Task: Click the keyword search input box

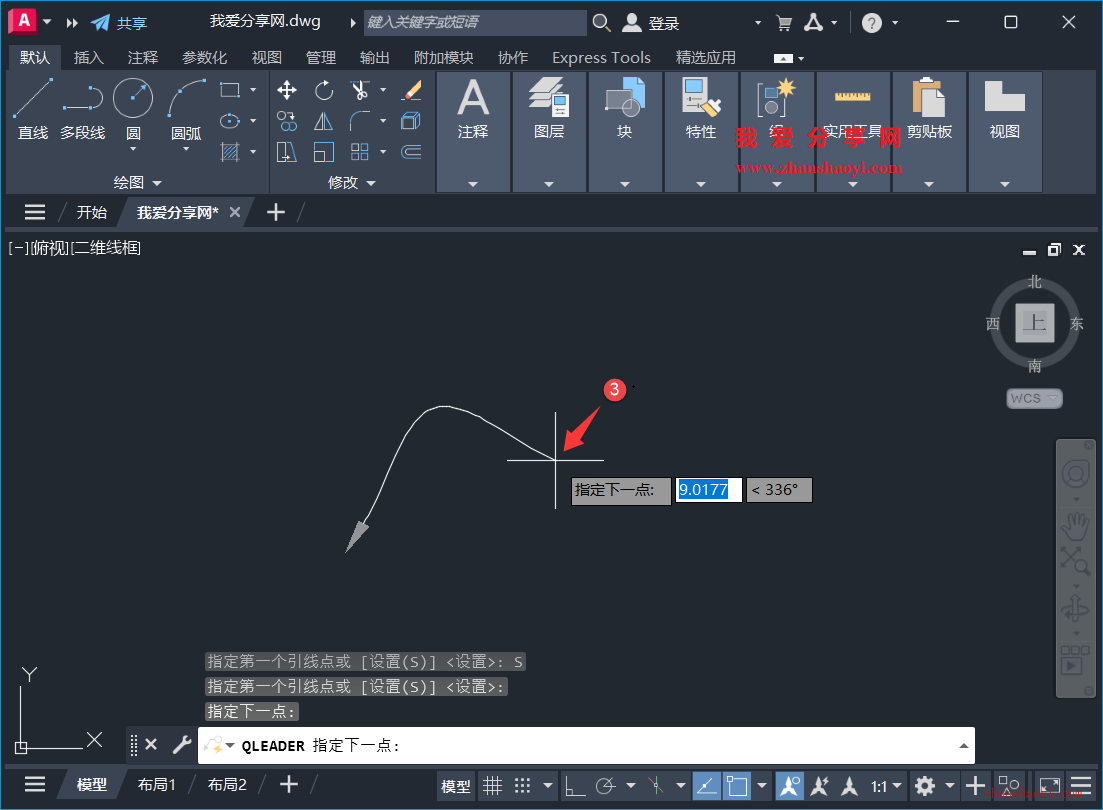Action: click(x=476, y=23)
